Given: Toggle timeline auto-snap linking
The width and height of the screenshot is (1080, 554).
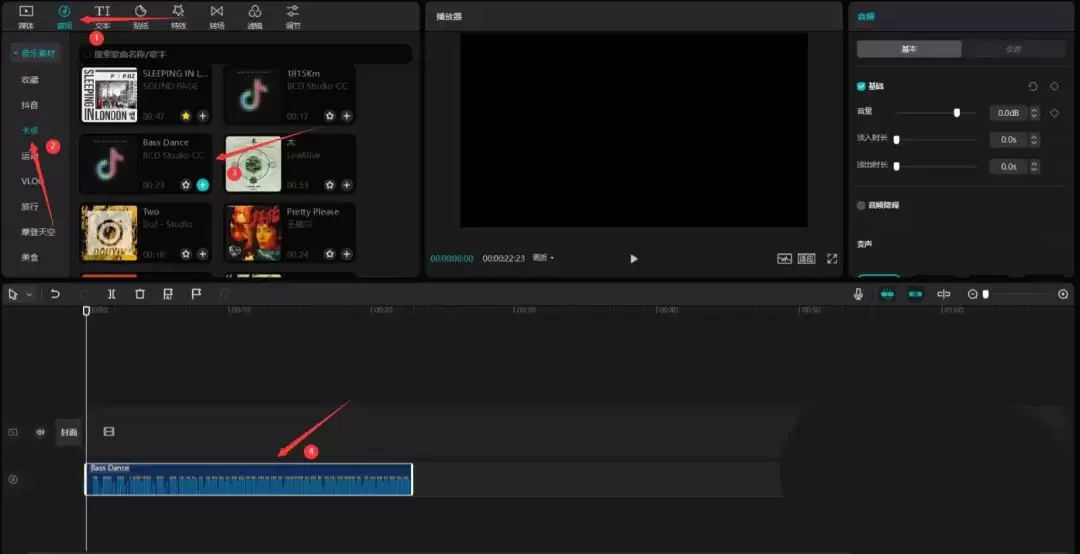Looking at the screenshot, I should [x=915, y=294].
